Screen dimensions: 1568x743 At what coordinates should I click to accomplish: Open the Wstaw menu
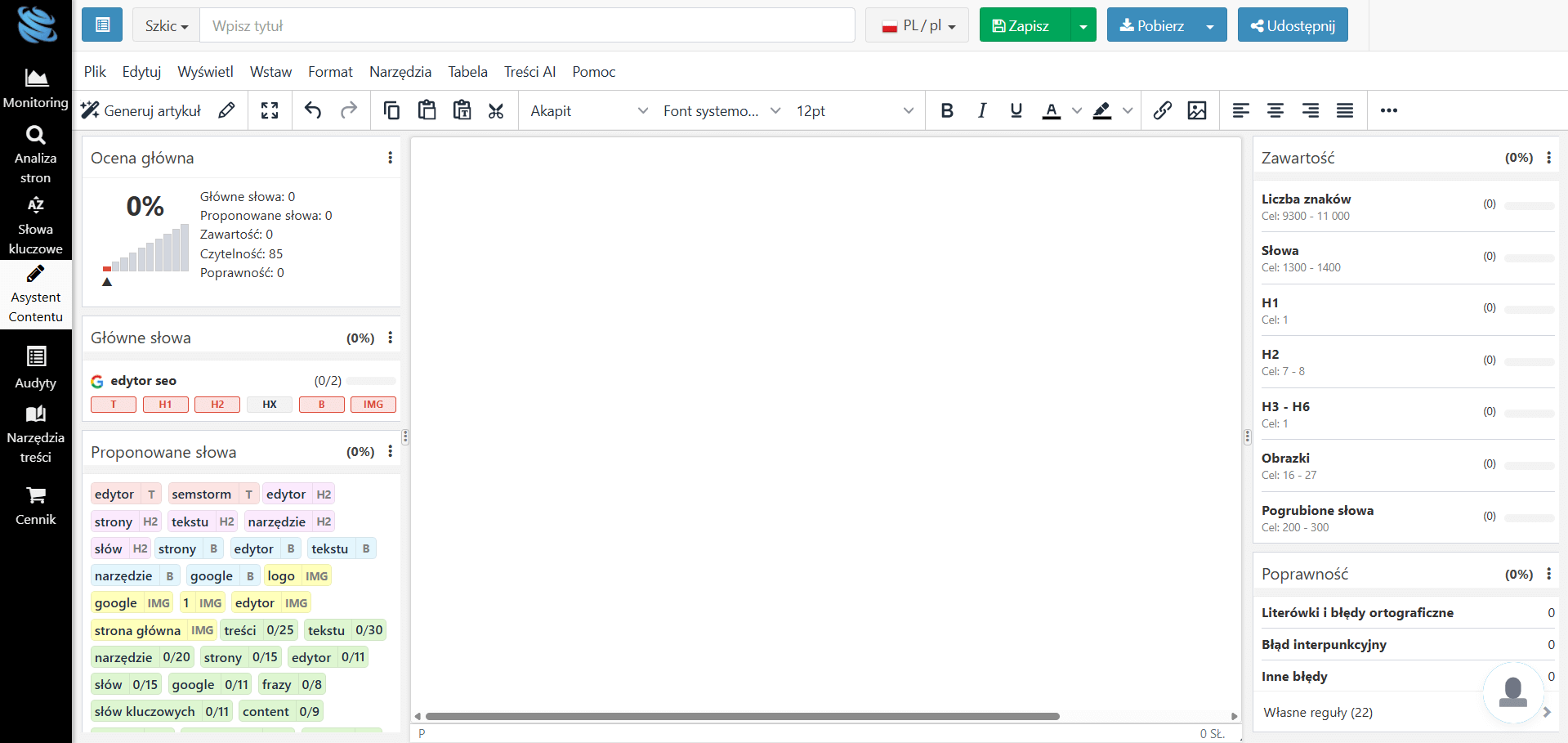[270, 72]
